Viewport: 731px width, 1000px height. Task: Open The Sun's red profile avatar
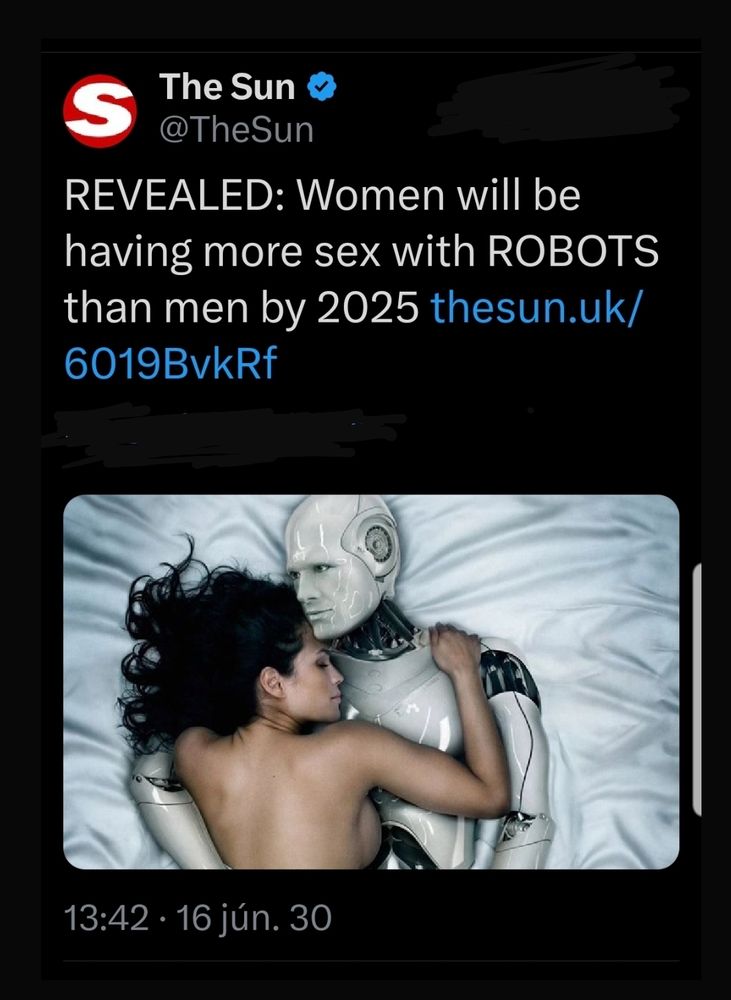[101, 111]
